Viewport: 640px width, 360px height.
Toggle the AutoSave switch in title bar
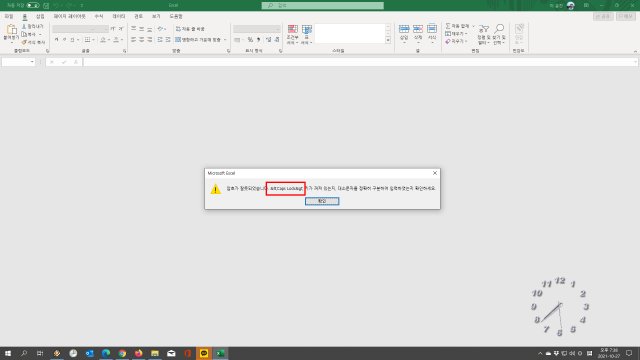(x=33, y=5)
